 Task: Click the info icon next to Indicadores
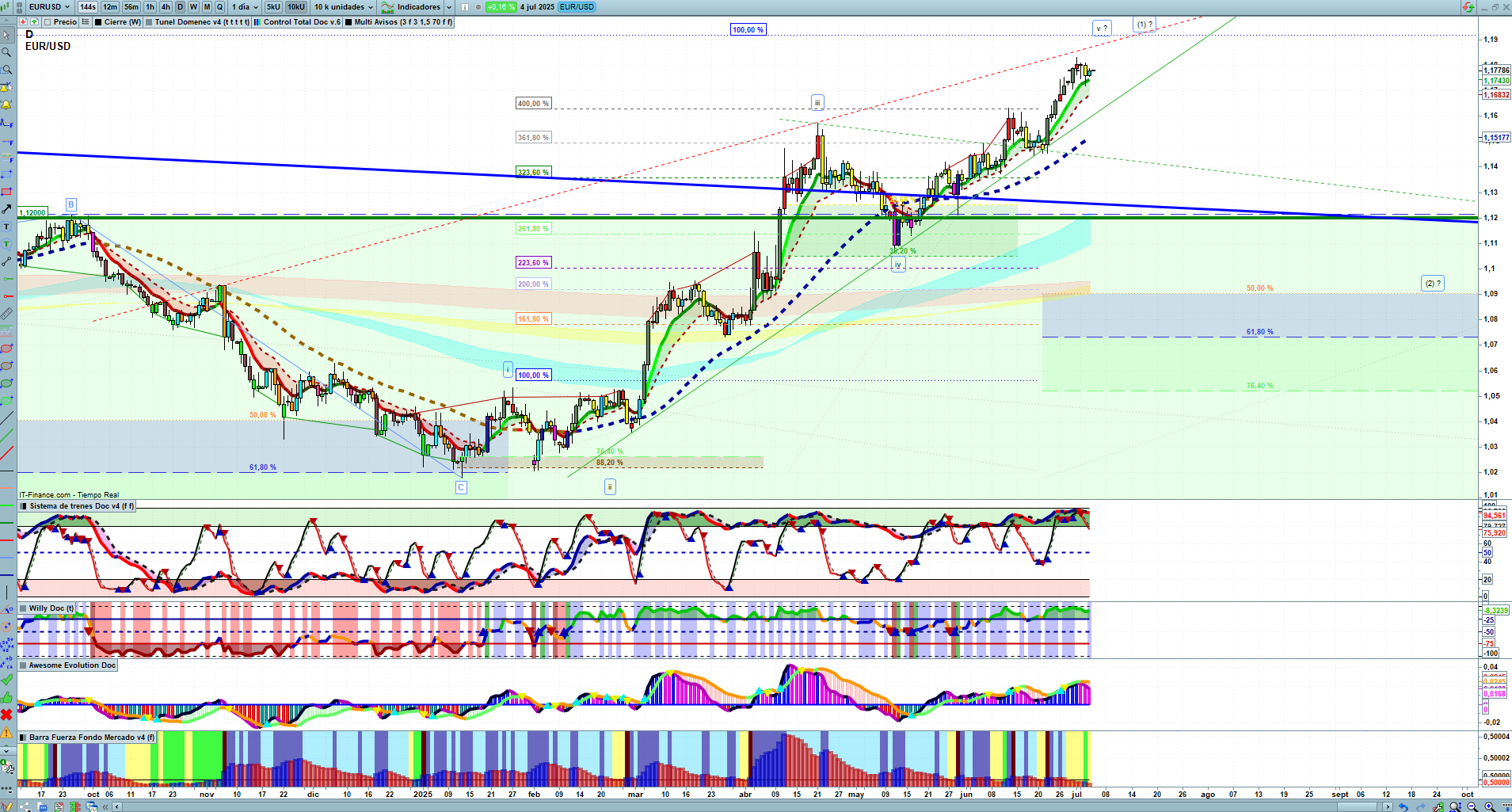tap(465, 7)
